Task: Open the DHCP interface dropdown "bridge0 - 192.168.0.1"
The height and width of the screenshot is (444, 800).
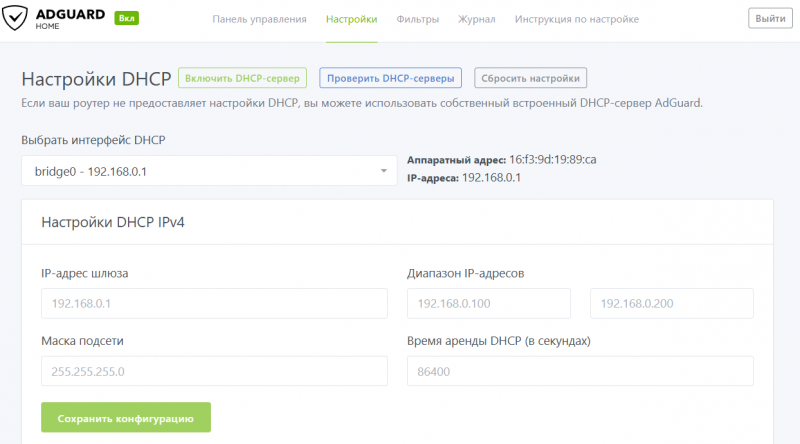Action: click(x=200, y=171)
